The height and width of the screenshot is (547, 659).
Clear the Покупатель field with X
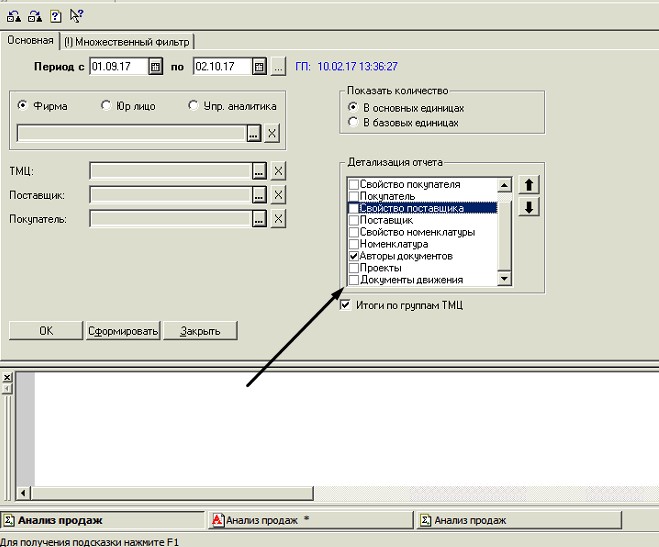click(278, 219)
